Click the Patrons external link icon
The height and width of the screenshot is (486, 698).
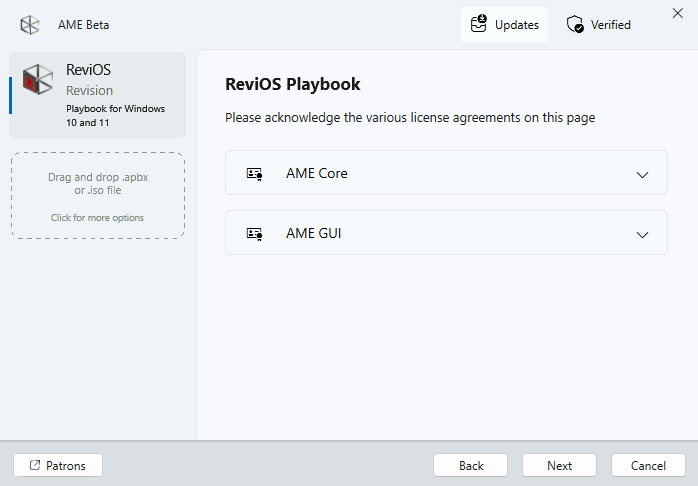35,465
